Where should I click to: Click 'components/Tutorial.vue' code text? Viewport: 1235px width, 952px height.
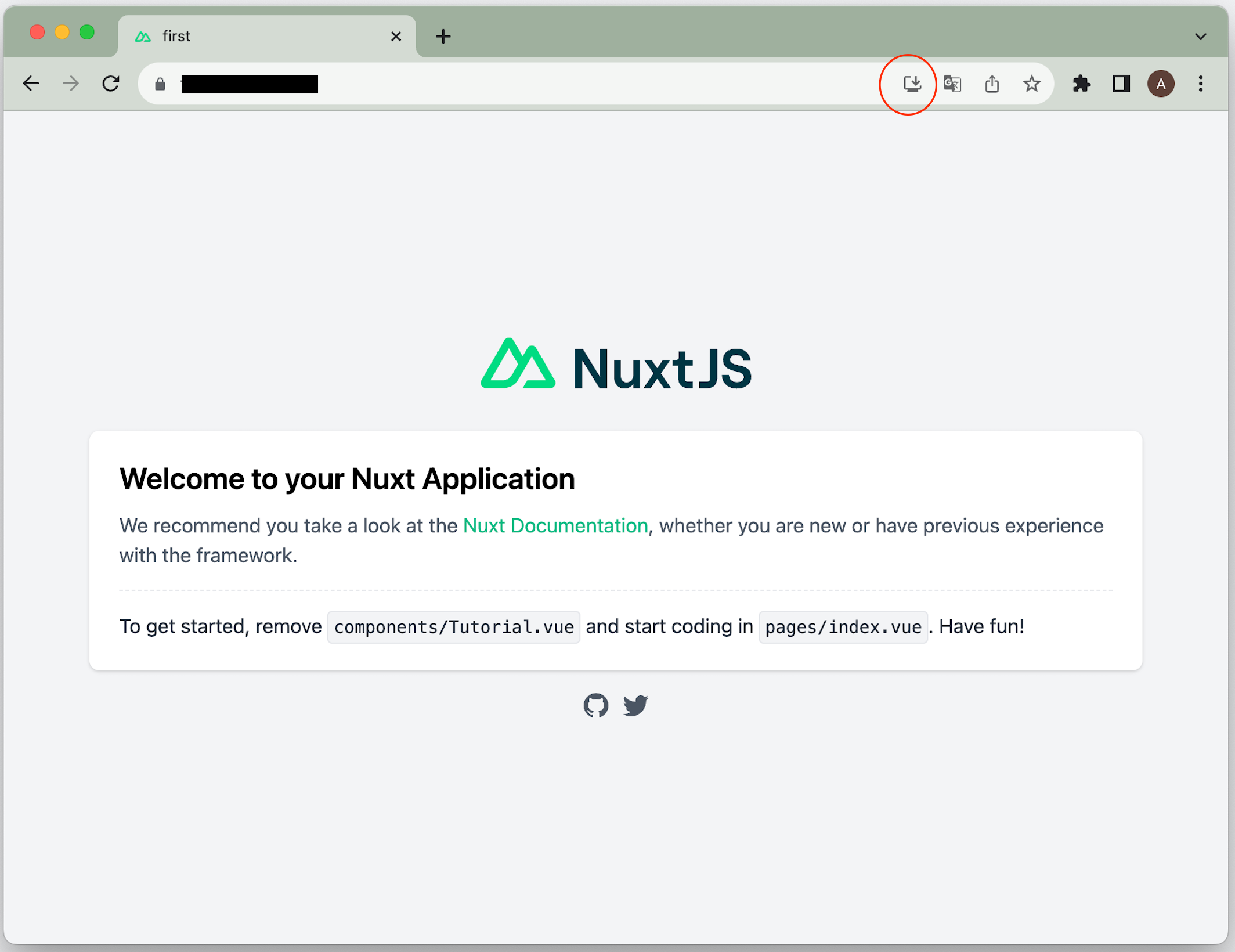pos(454,628)
